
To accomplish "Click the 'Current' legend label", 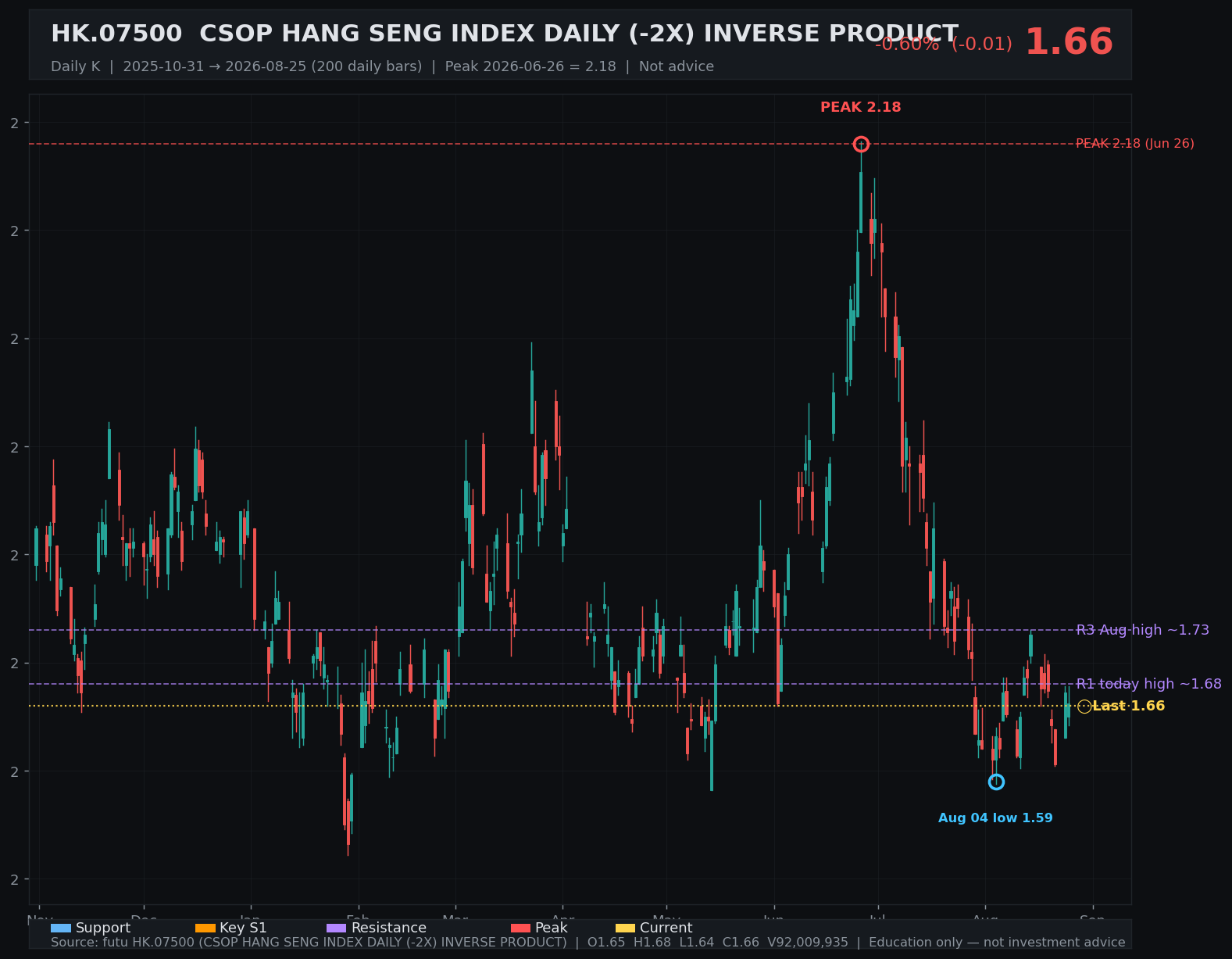I will [x=666, y=928].
